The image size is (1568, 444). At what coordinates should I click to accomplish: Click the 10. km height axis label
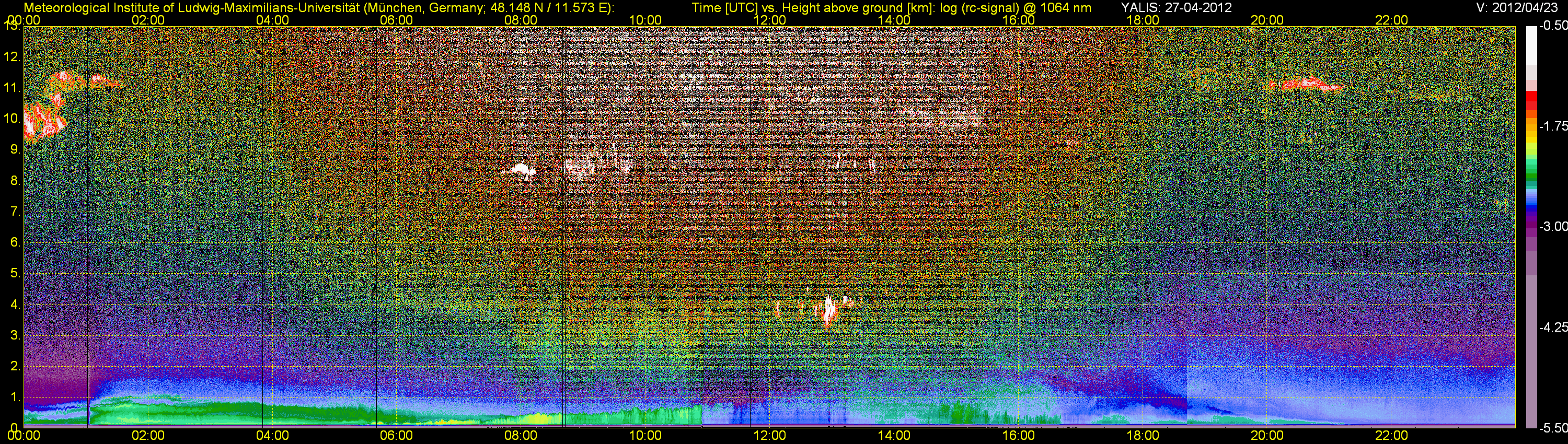tap(11, 119)
